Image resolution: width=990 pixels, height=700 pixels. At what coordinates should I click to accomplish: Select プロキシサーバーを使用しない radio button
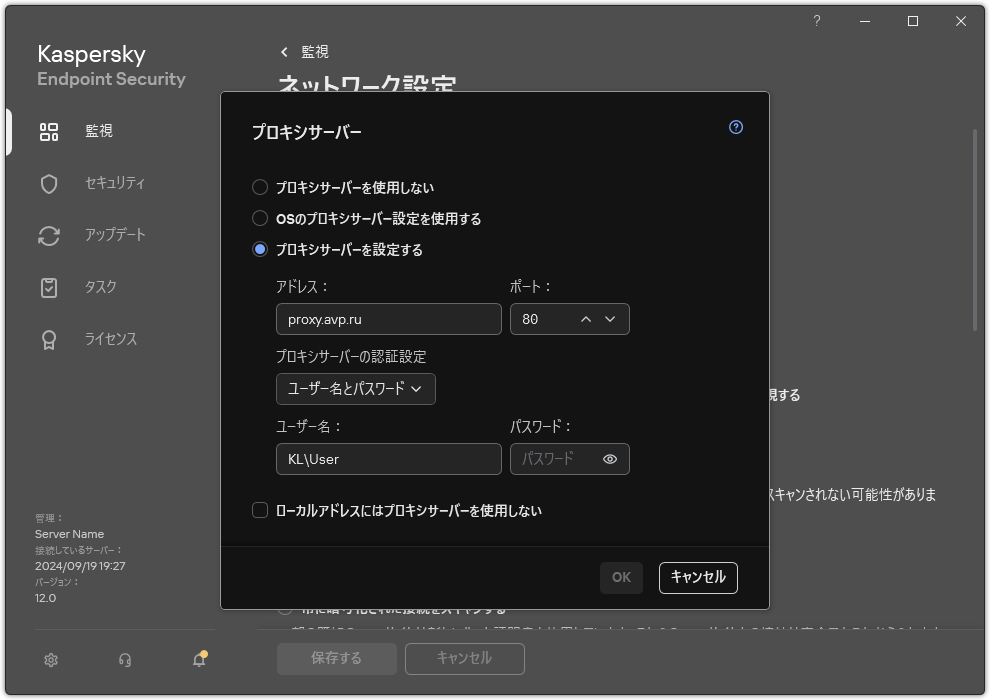tap(260, 187)
